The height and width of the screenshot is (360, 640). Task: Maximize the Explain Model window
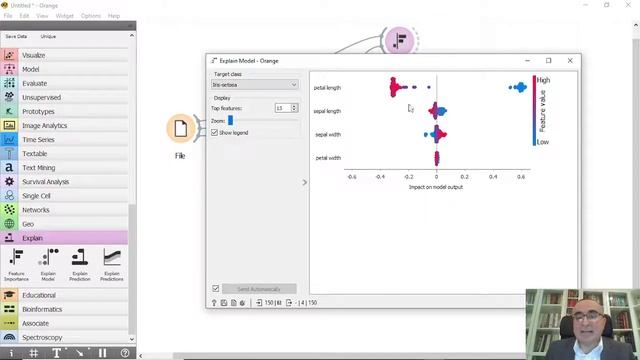[x=549, y=60]
